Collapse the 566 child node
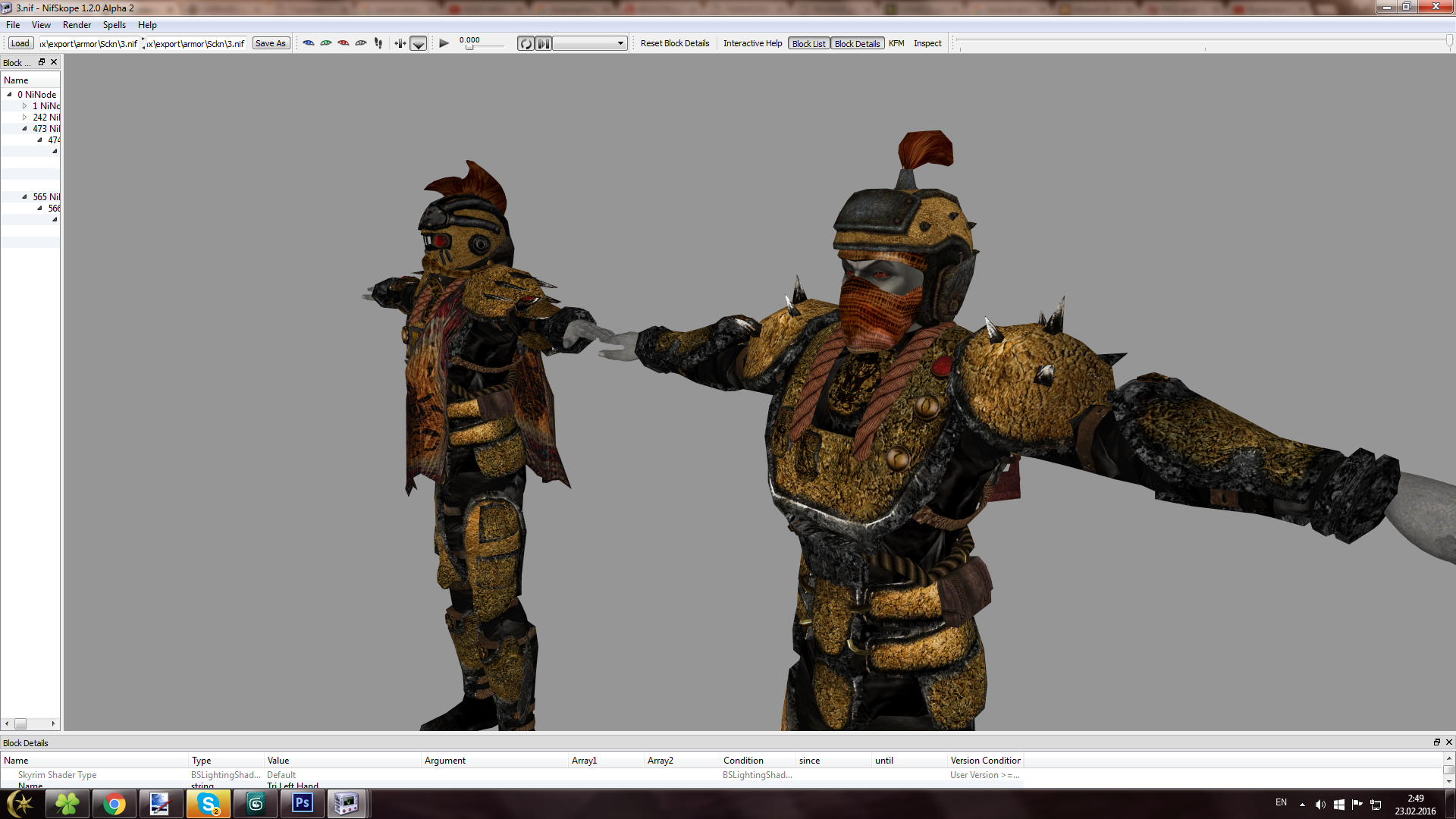1456x819 pixels. [x=39, y=209]
